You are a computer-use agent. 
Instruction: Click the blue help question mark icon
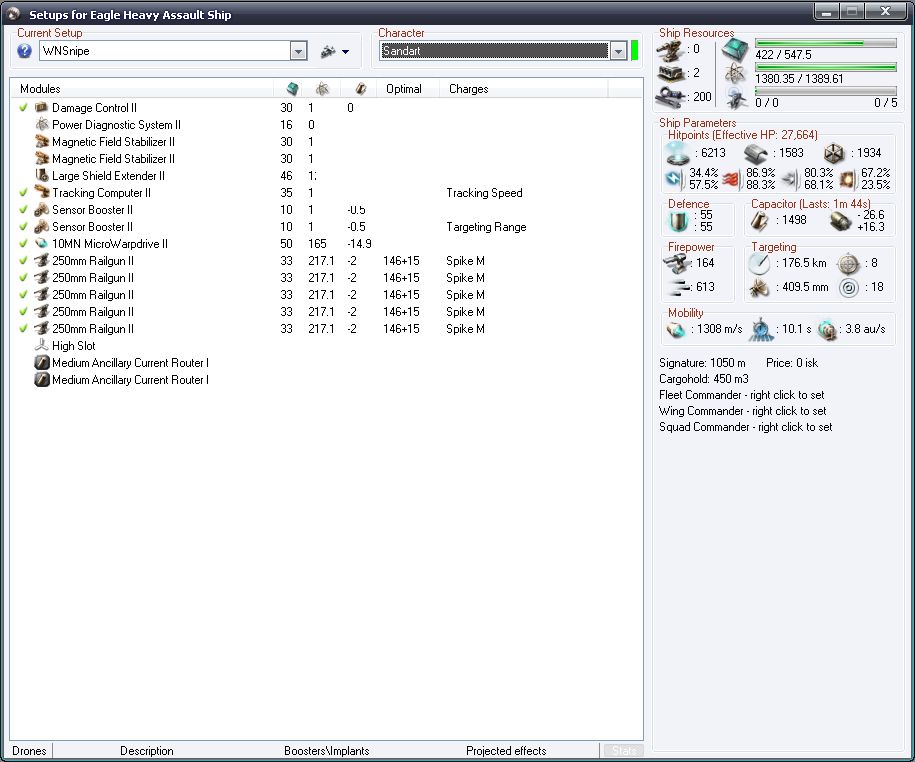pyautogui.click(x=25, y=51)
